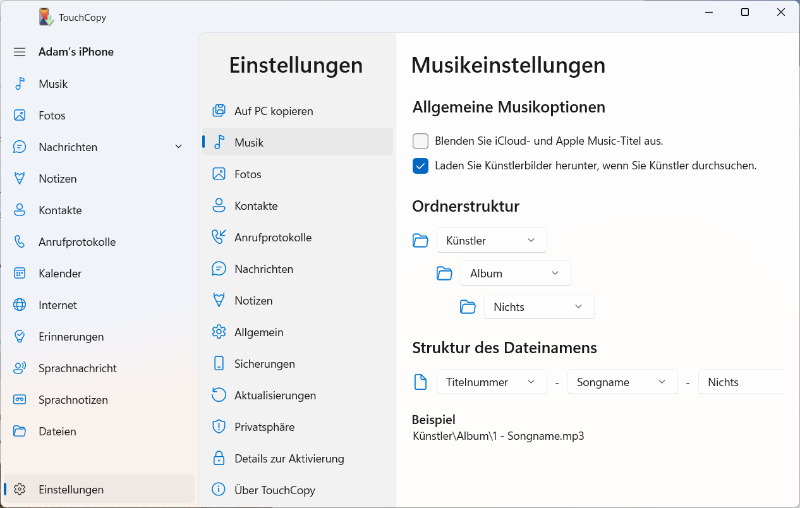This screenshot has width=800, height=508.
Task: Click the Nachrichten chat bubble icon in left sidebar
Action: 19,147
